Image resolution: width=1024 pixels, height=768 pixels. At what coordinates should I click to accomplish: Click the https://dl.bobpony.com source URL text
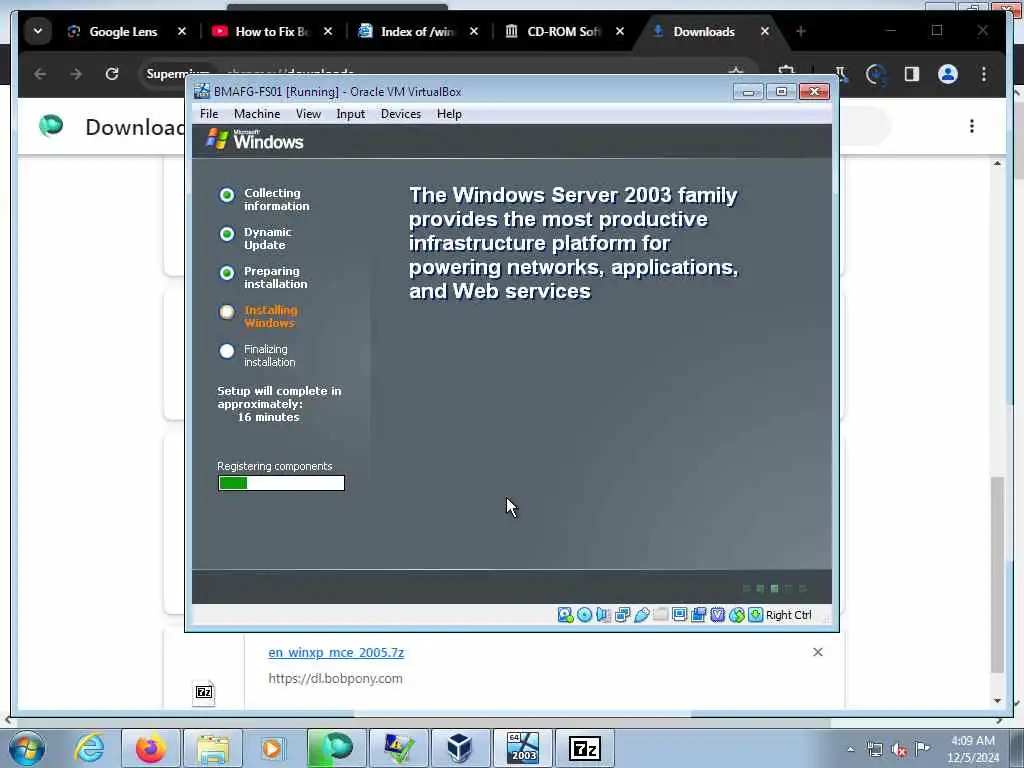(x=335, y=679)
